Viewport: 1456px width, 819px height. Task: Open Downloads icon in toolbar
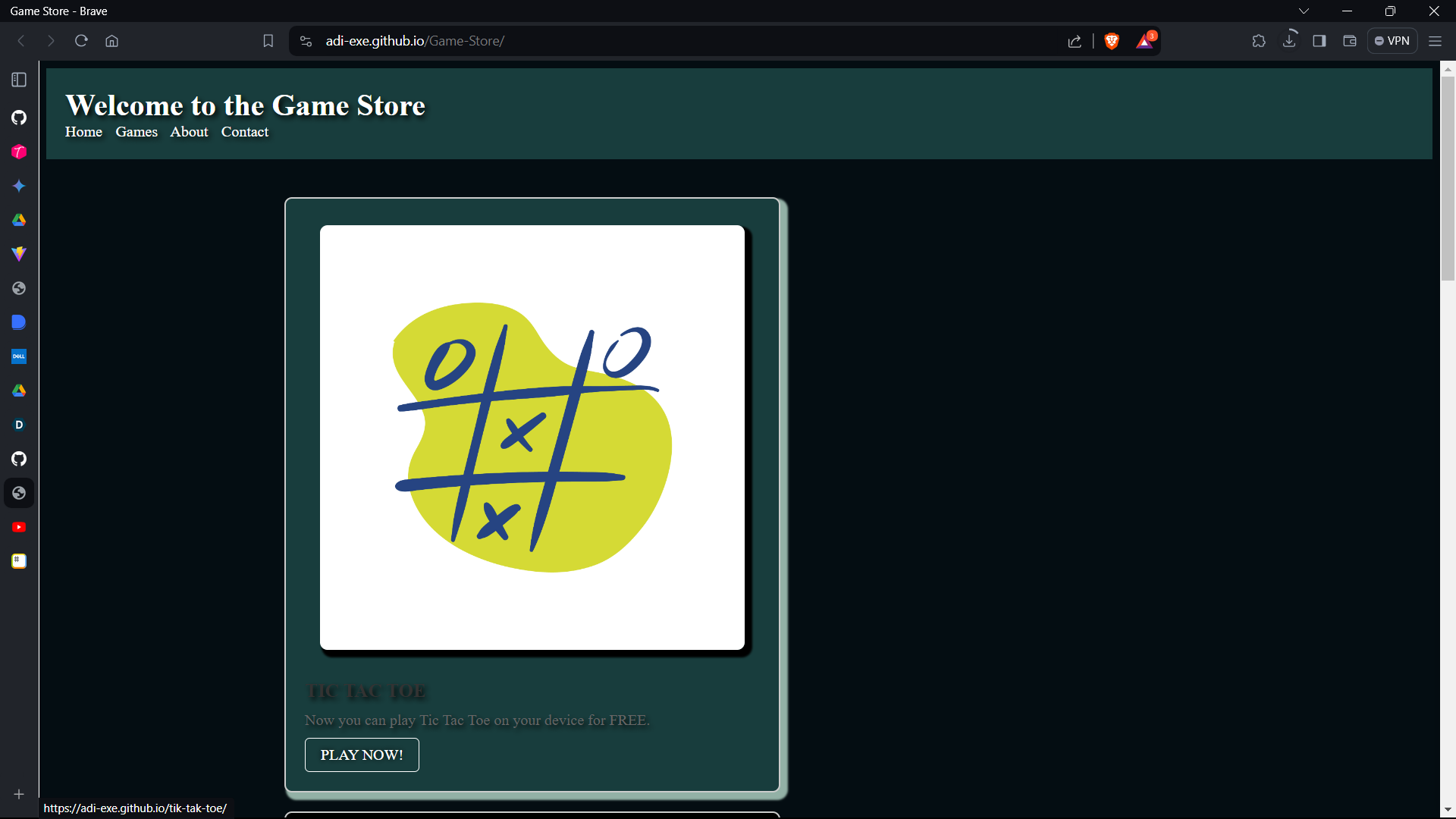(x=1289, y=41)
